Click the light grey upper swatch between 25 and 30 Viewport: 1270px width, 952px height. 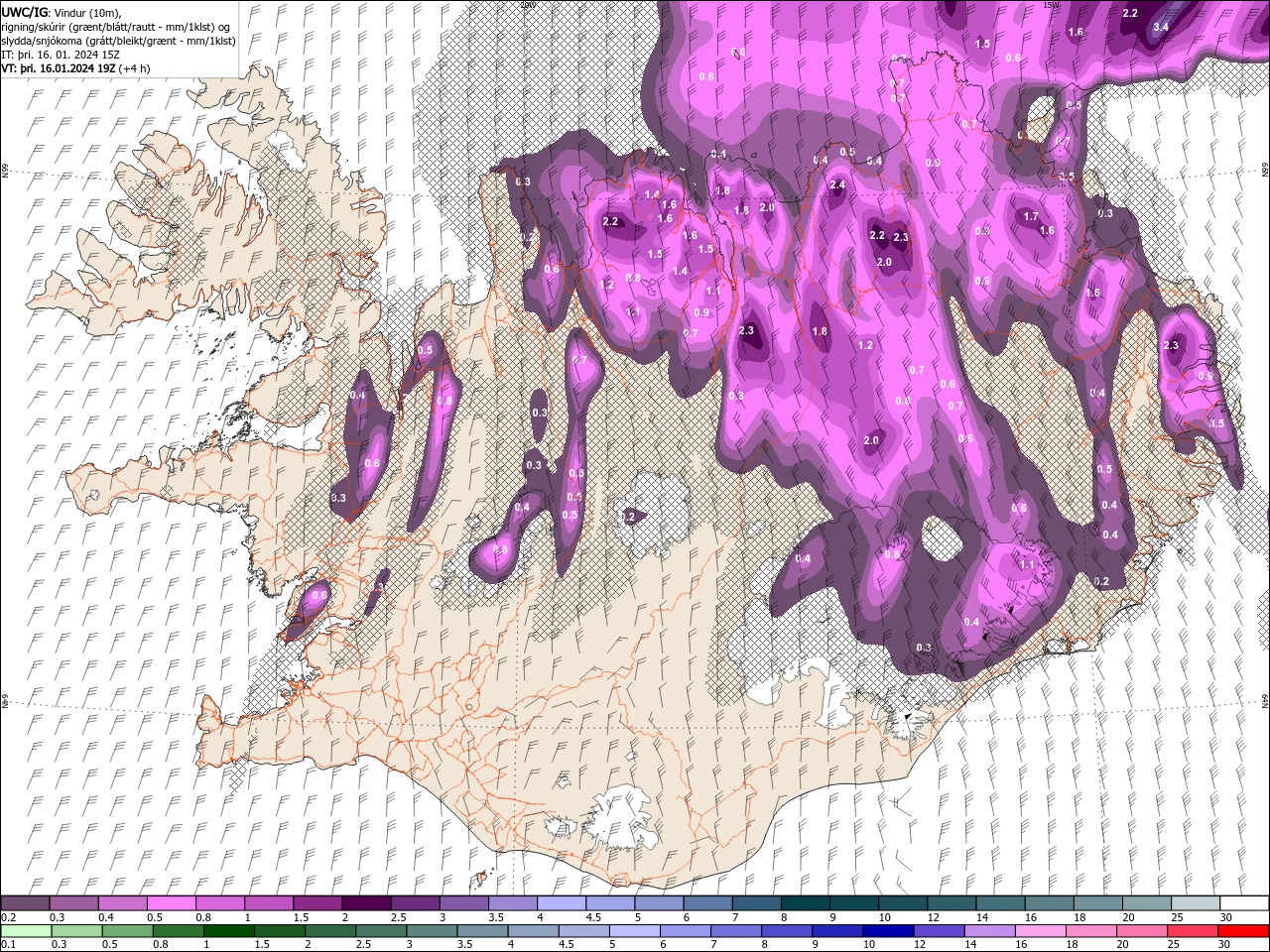[1195, 903]
